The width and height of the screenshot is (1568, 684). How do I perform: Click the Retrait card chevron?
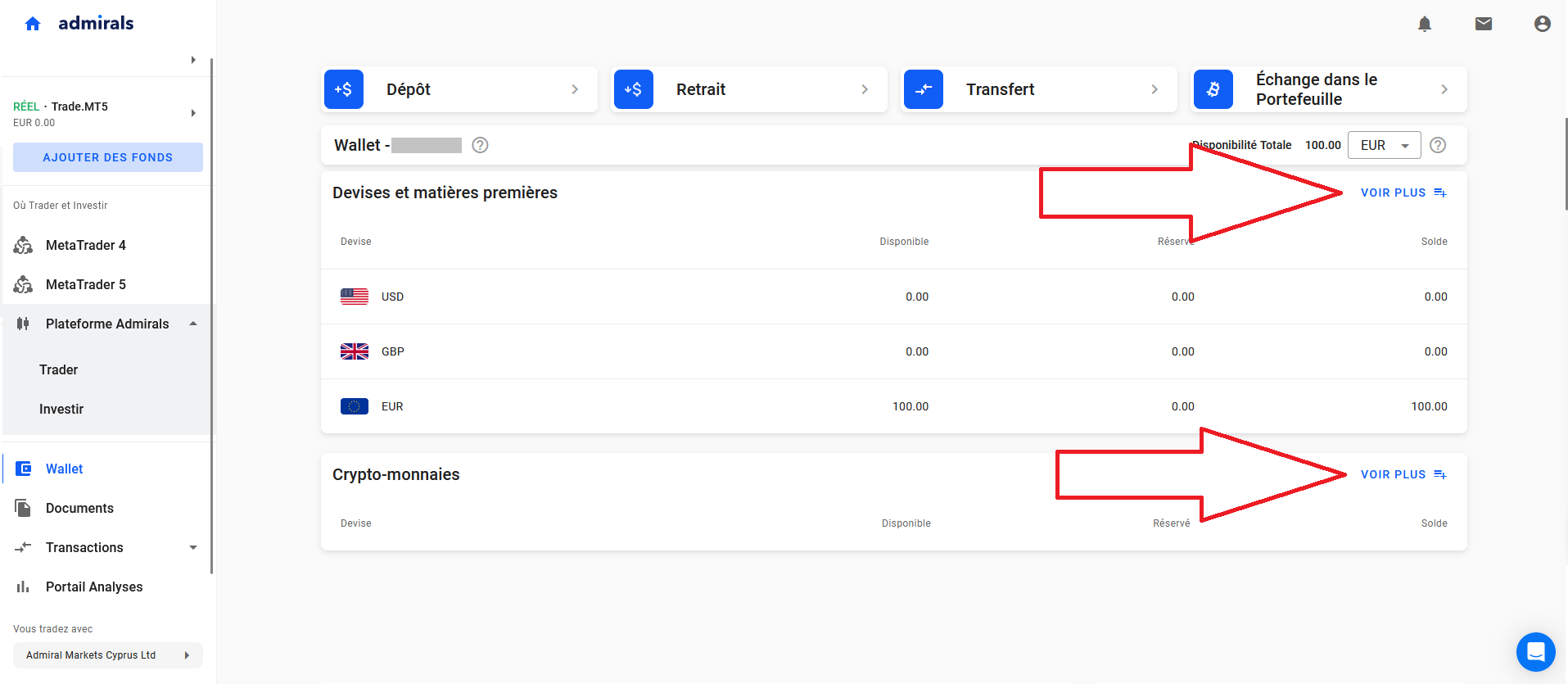[x=865, y=89]
